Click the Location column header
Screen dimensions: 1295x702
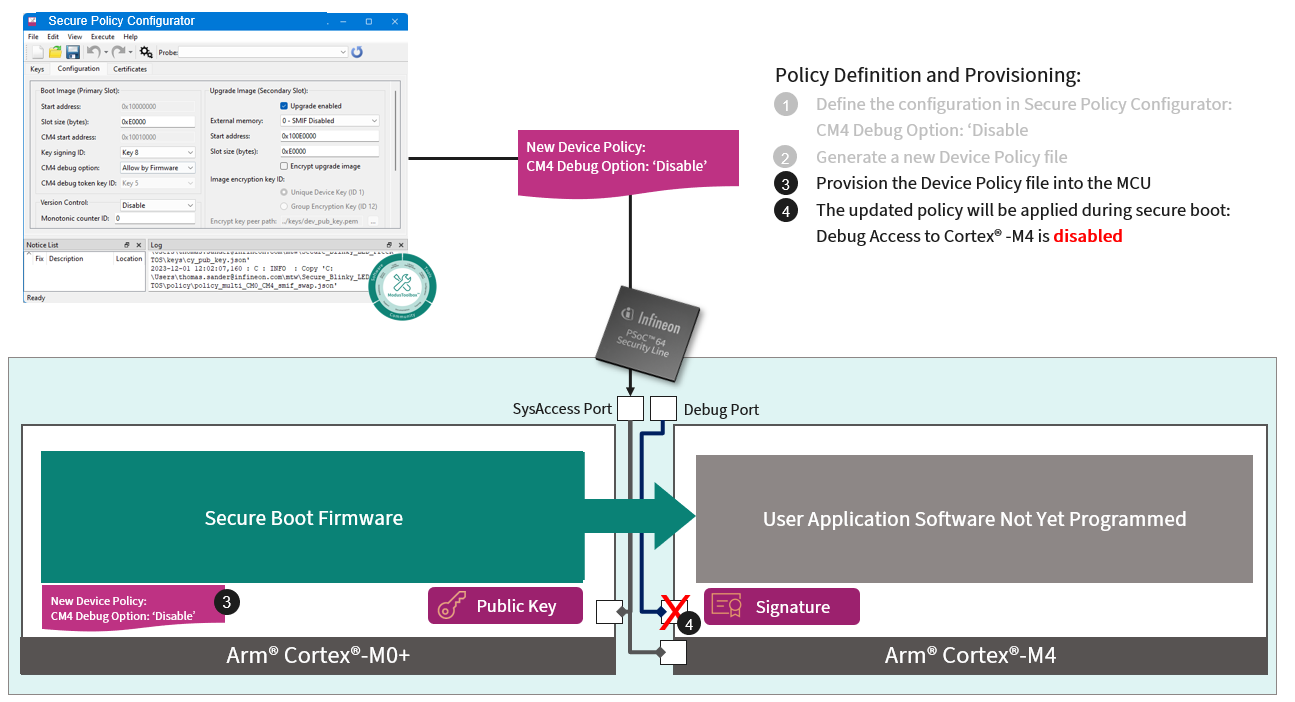(129, 259)
